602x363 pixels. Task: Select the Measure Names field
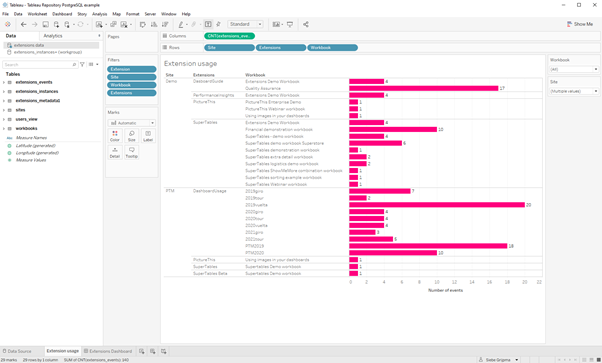pos(31,138)
